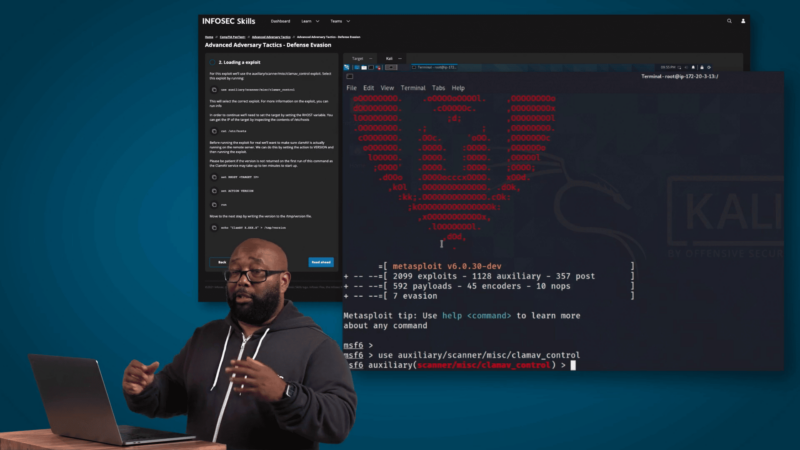Copy the 'cat /etc/hosts' command
Screen dimensions: 800x450
pos(215,131)
